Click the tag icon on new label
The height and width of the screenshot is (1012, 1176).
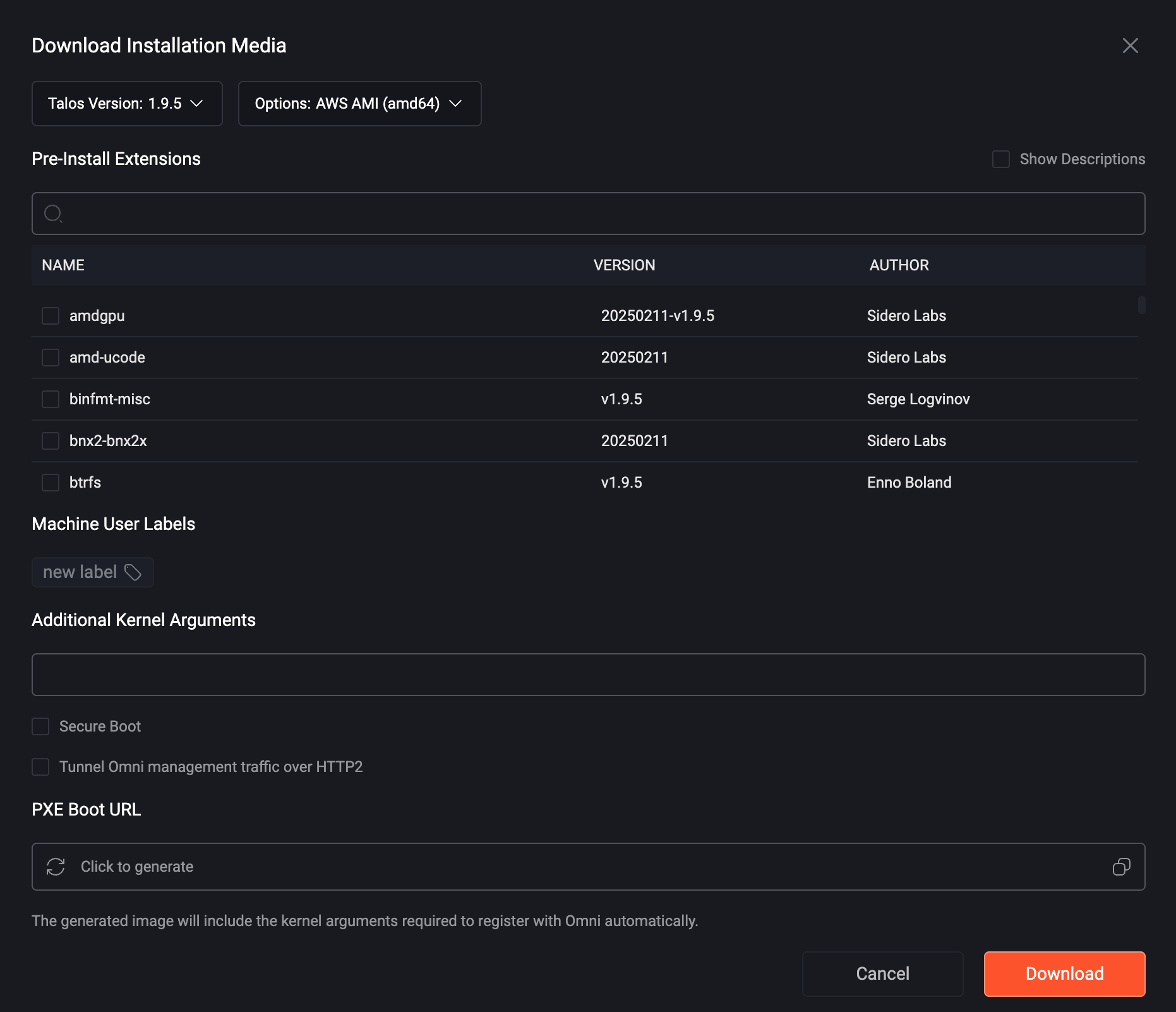tap(133, 572)
